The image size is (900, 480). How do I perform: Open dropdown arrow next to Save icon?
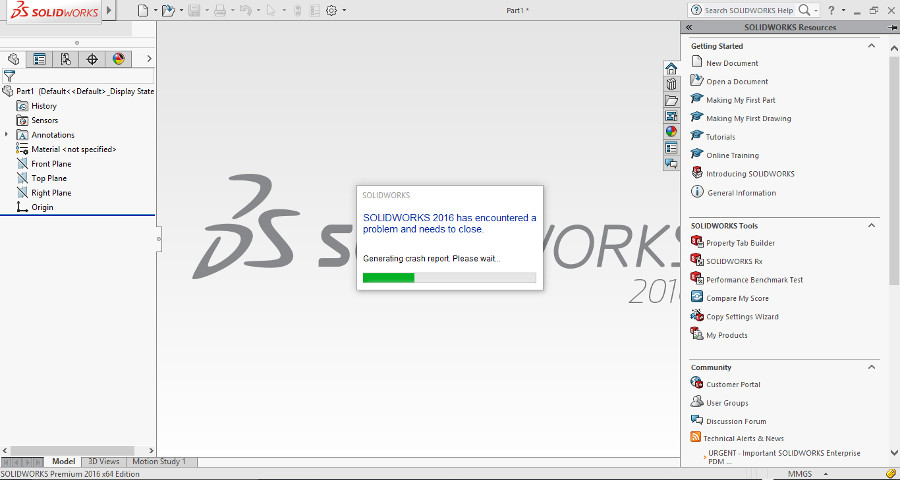pyautogui.click(x=207, y=10)
